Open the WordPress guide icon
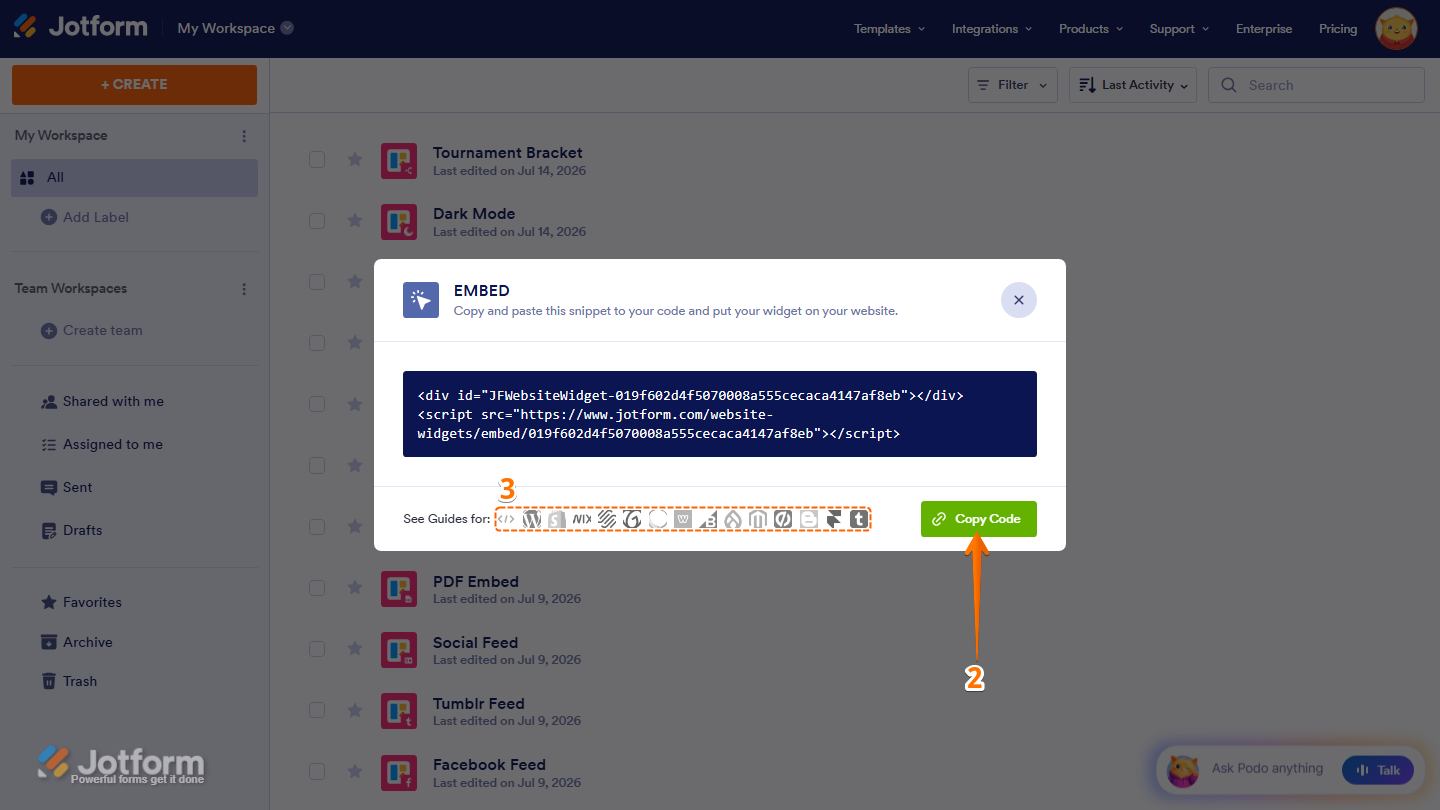 532,519
